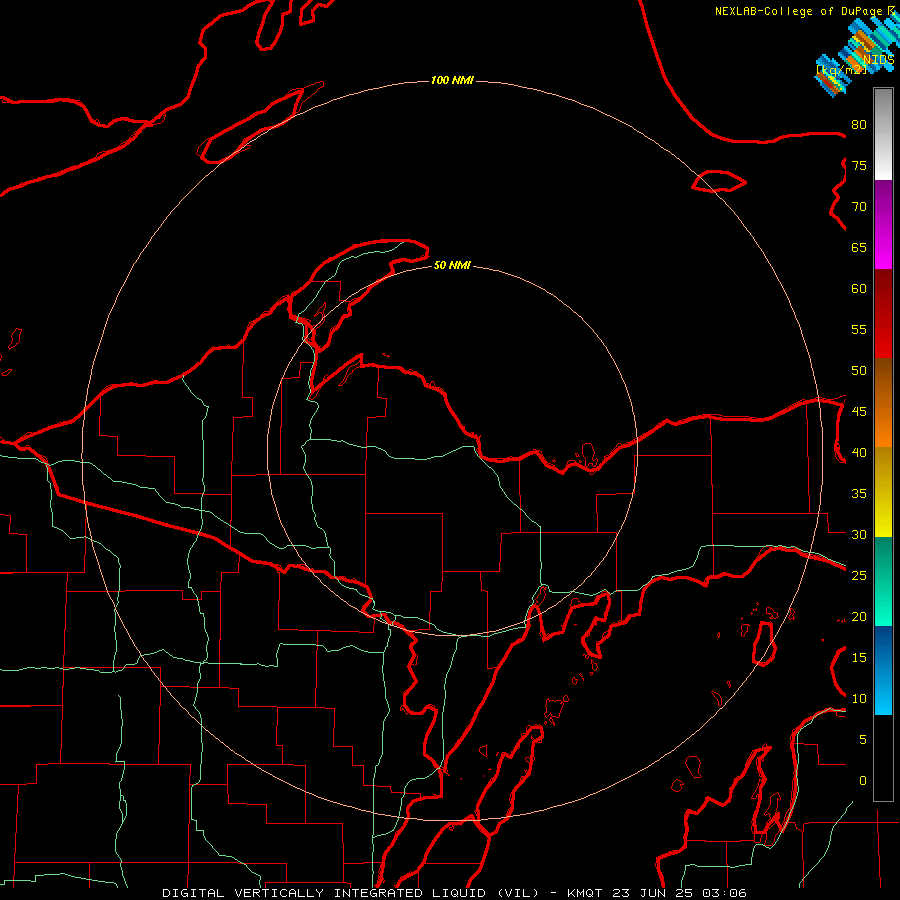The height and width of the screenshot is (900, 900).
Task: Pick the brown-orange segment of the color bar
Action: pos(883,402)
